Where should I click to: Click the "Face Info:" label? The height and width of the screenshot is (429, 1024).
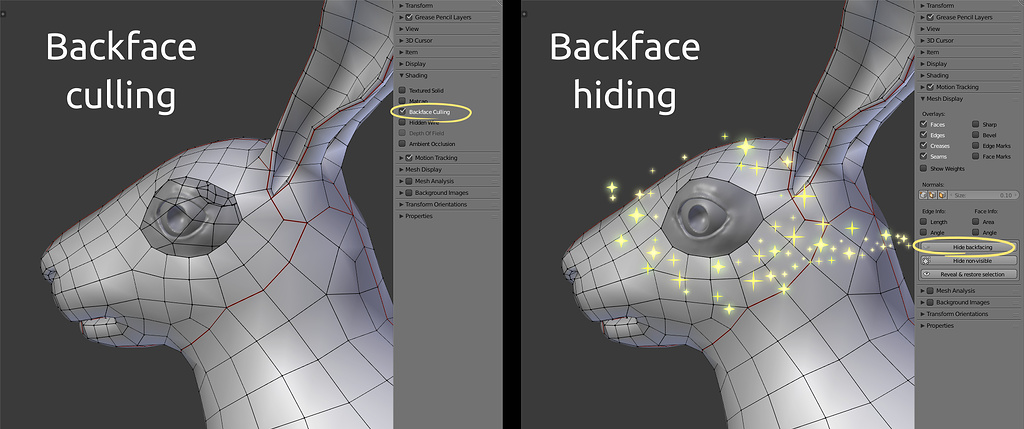[x=984, y=212]
